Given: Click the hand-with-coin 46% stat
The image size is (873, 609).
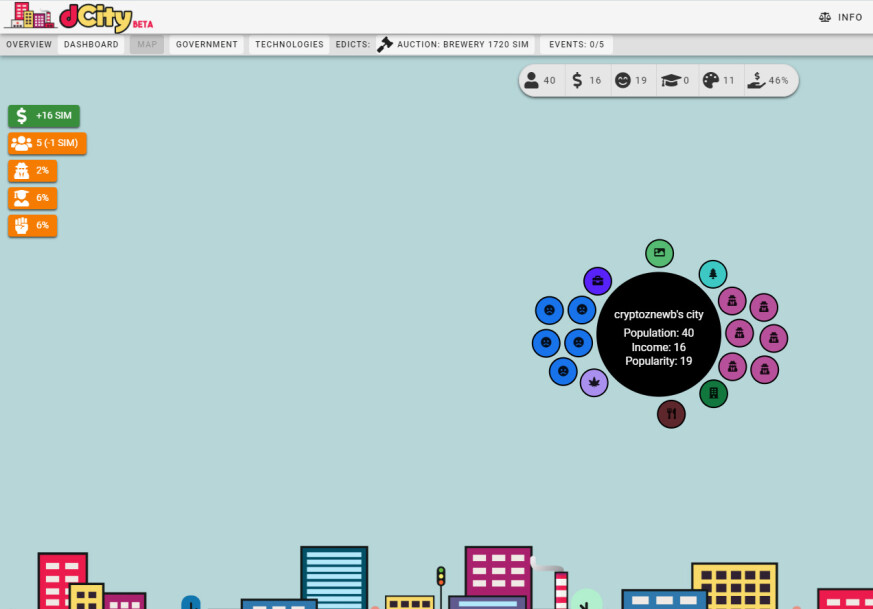Looking at the screenshot, I should coord(768,80).
